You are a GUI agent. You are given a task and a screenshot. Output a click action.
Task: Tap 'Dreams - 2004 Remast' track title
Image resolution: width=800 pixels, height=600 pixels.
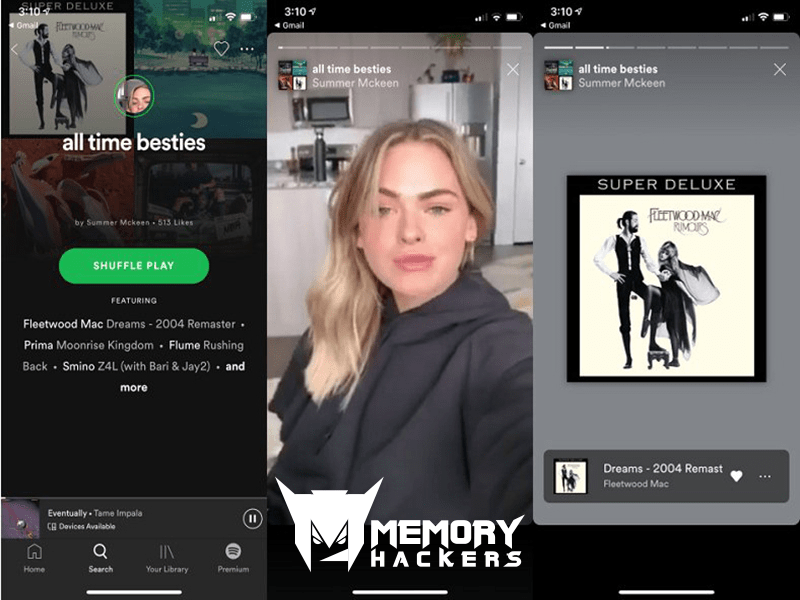663,468
